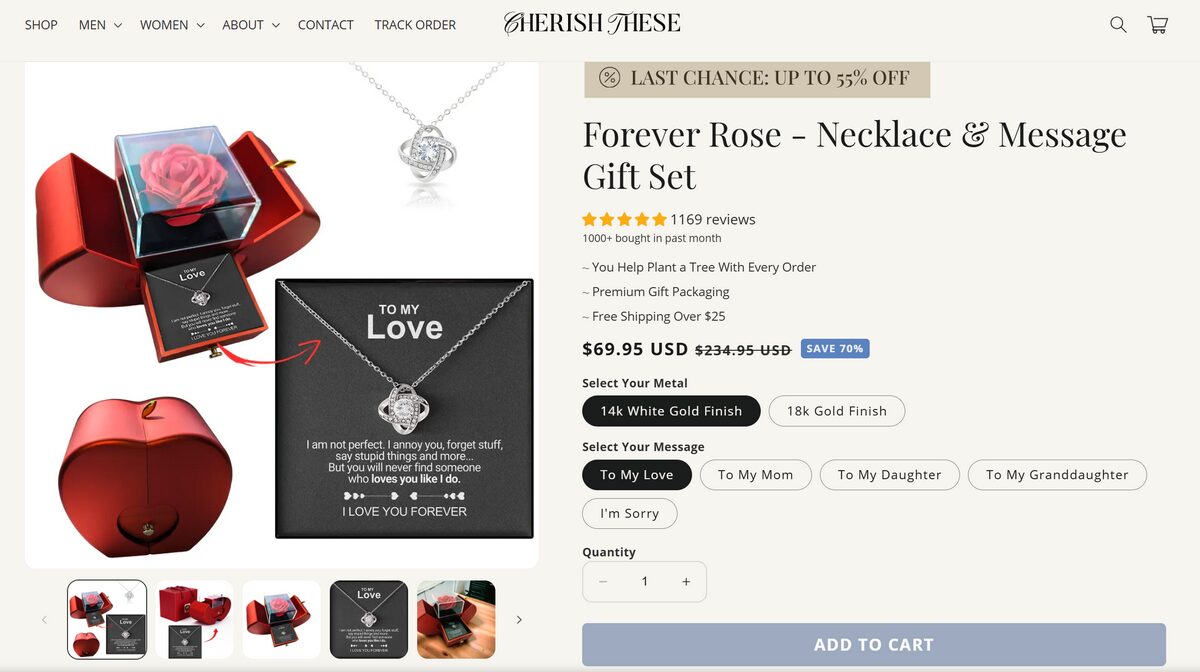Select the red apple box thumbnail
The width and height of the screenshot is (1200, 672).
194,620
